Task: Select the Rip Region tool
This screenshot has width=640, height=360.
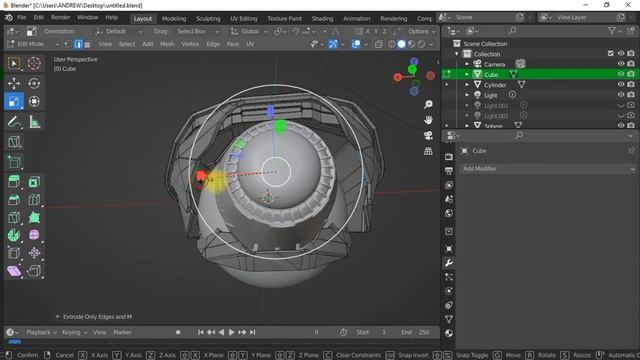Action: click(34, 271)
